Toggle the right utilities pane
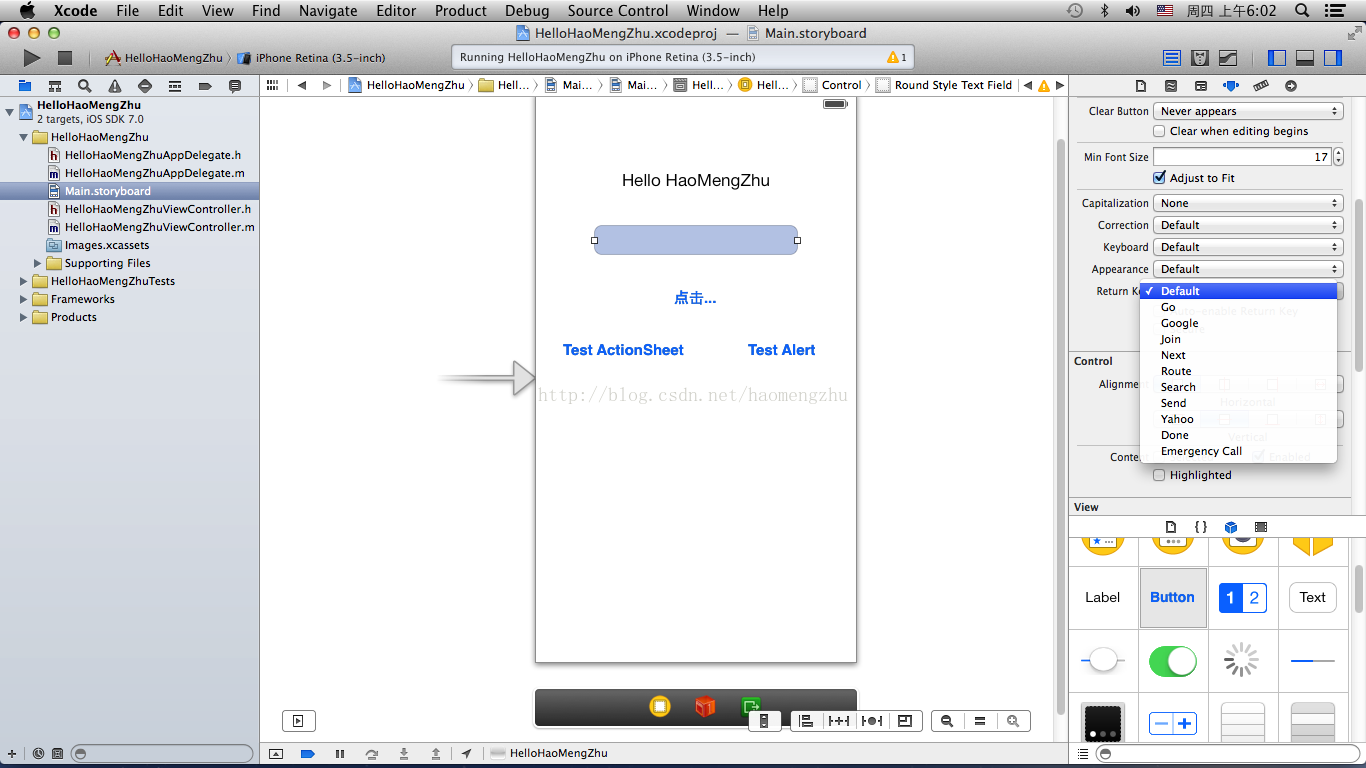This screenshot has height=768, width=1366. pyautogui.click(x=1333, y=58)
